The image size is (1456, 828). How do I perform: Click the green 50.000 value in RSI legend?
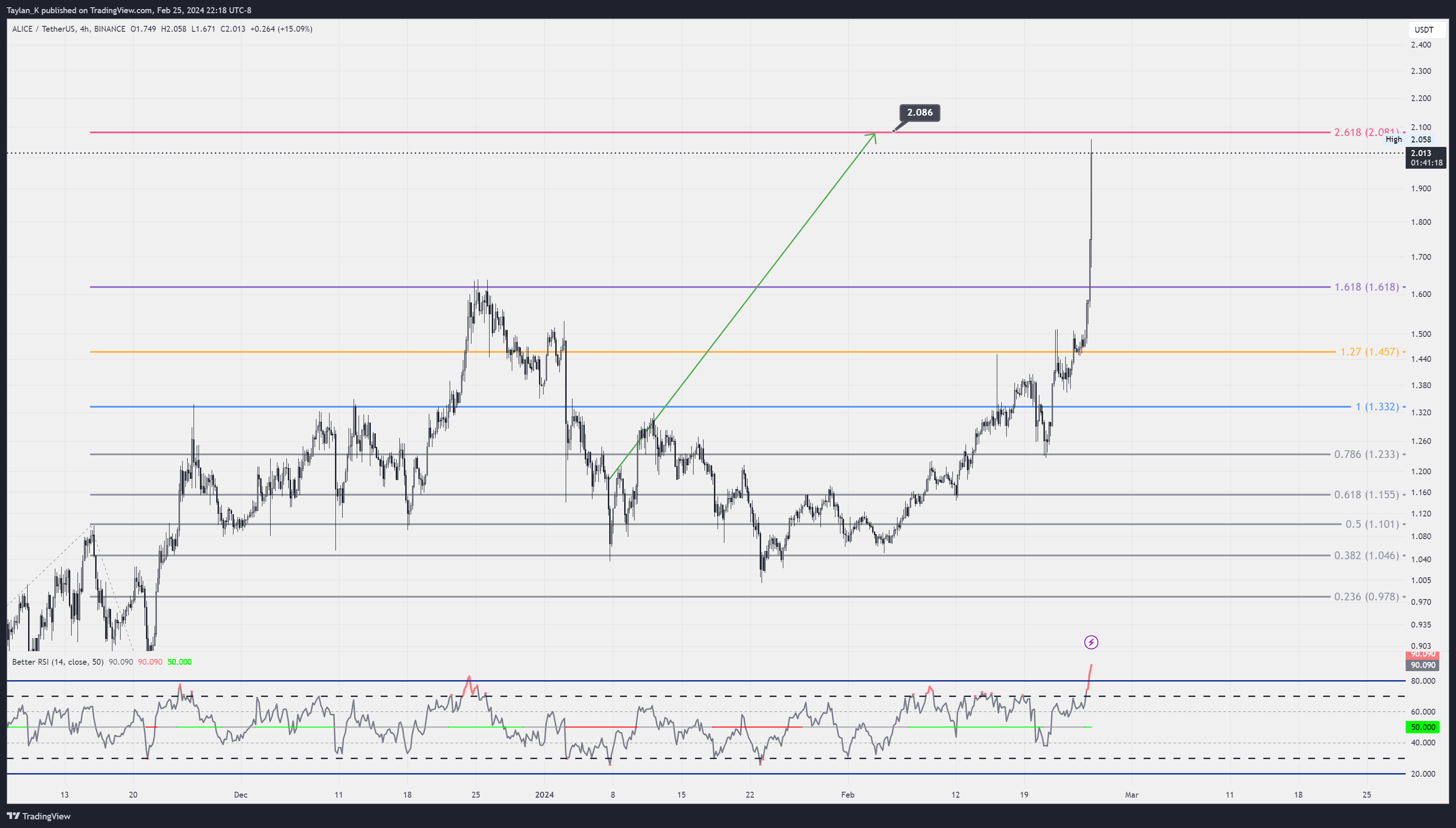coord(180,662)
